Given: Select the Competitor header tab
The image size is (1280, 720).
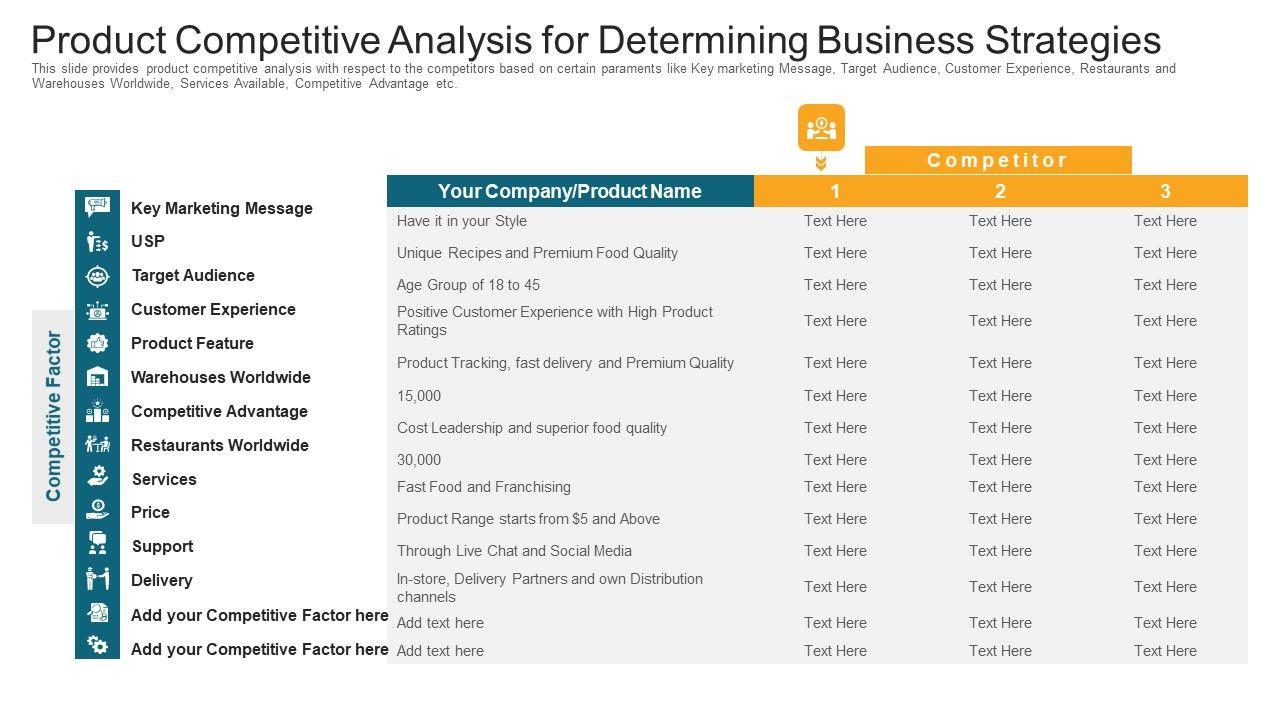Looking at the screenshot, I should click(x=997, y=160).
